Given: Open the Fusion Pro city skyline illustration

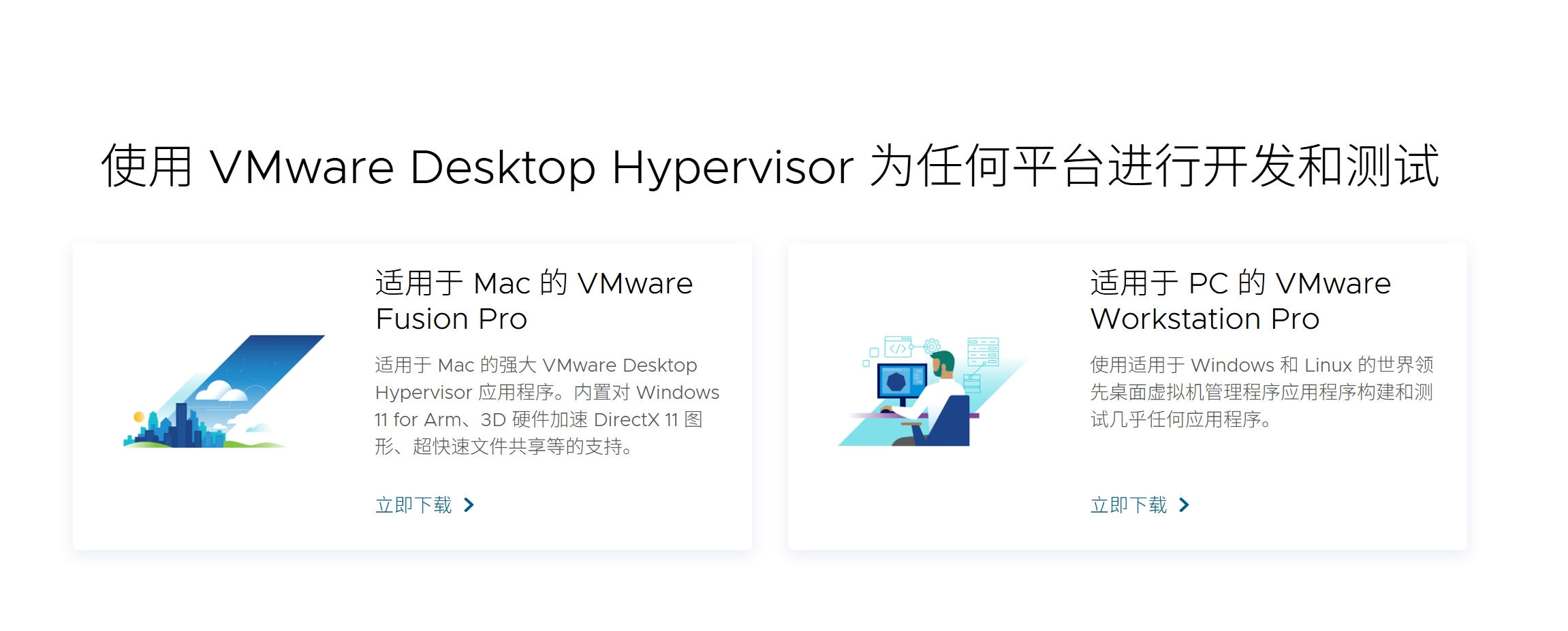Looking at the screenshot, I should click(x=224, y=391).
